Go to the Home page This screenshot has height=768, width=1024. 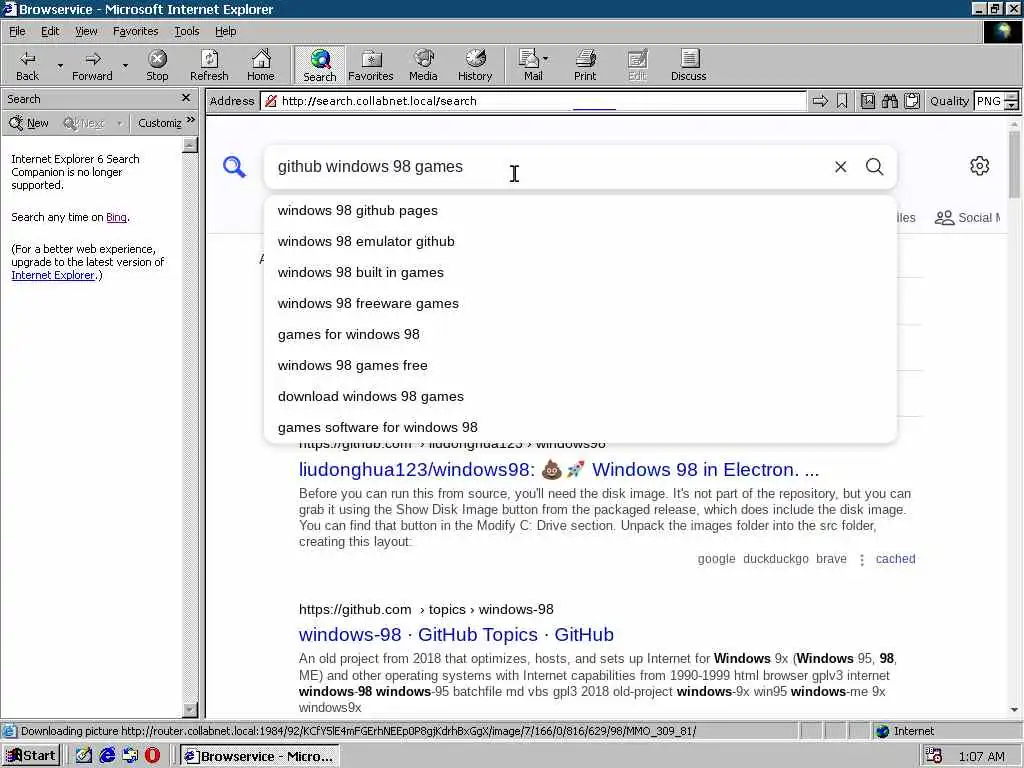click(x=261, y=65)
